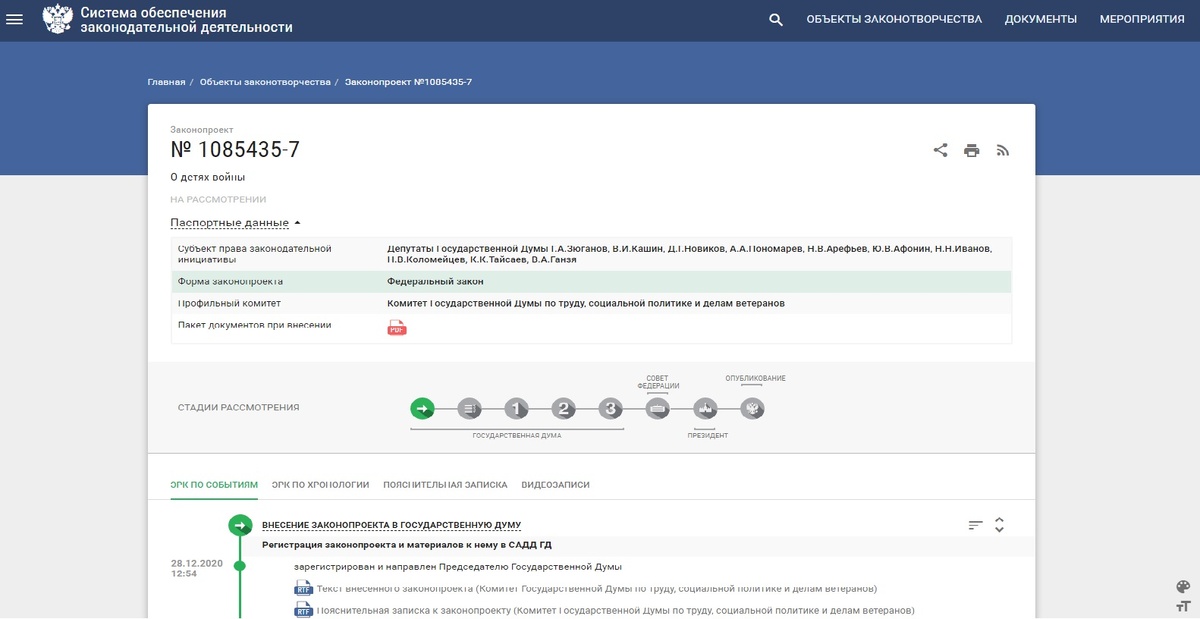Select Совет Федерации stage icon
The width and height of the screenshot is (1200, 619).
[658, 408]
